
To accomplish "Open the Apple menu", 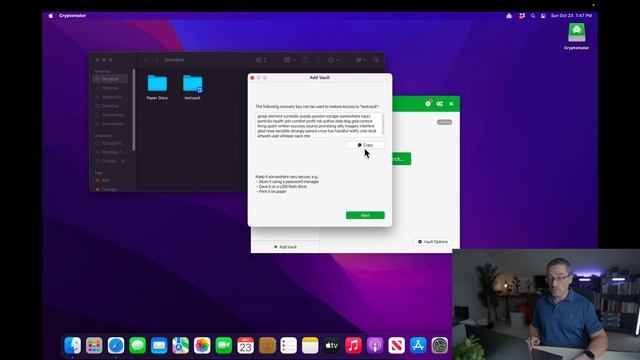I will tap(51, 16).
